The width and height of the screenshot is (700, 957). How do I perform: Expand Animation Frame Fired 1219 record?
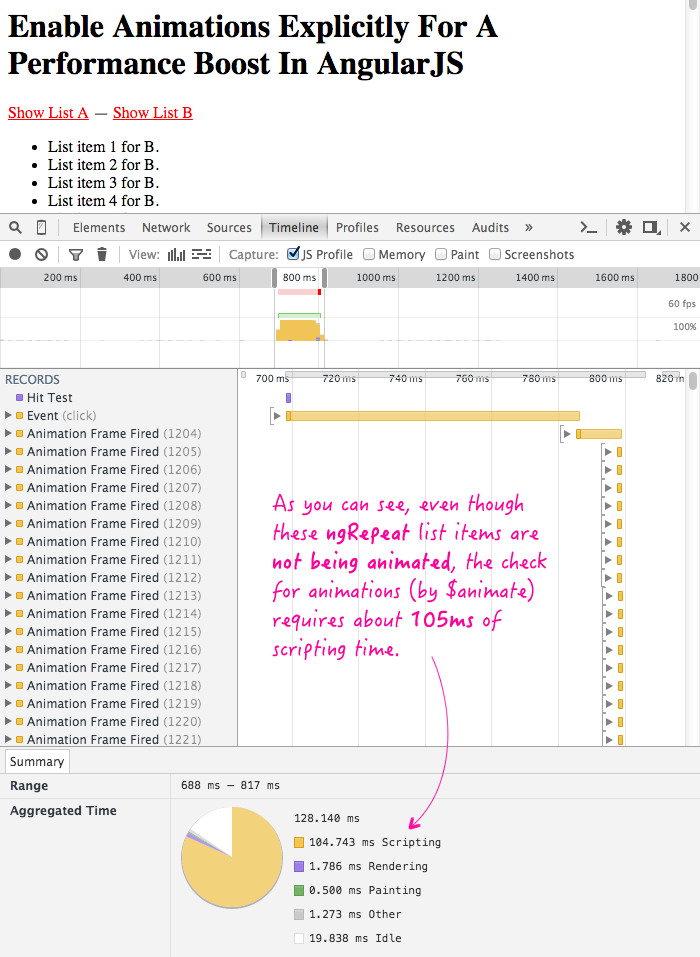click(x=9, y=704)
